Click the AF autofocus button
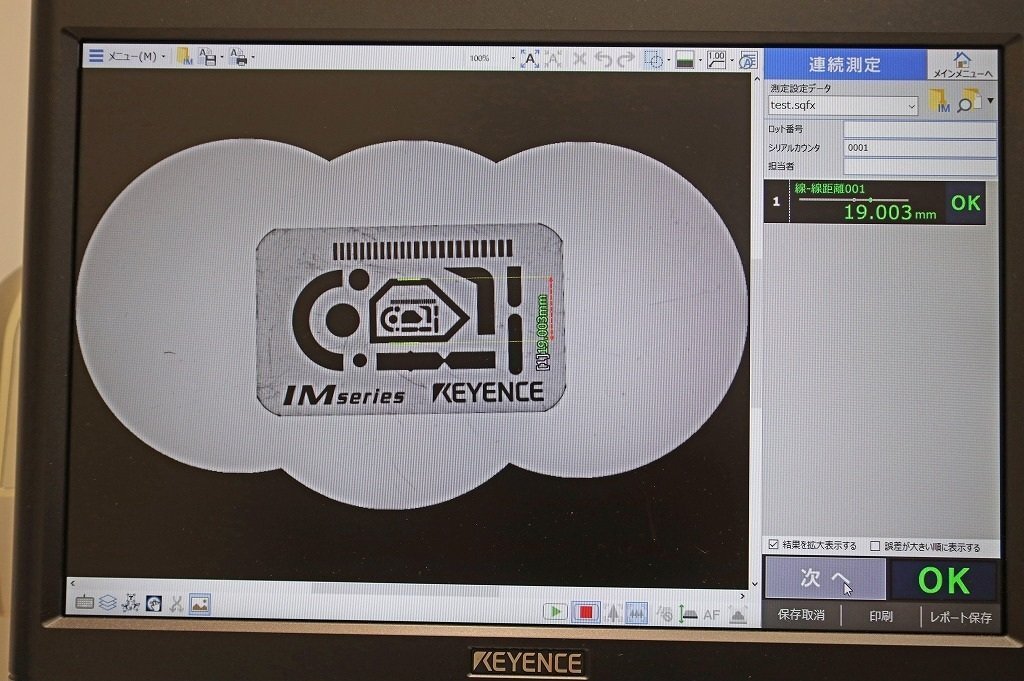 pos(711,614)
